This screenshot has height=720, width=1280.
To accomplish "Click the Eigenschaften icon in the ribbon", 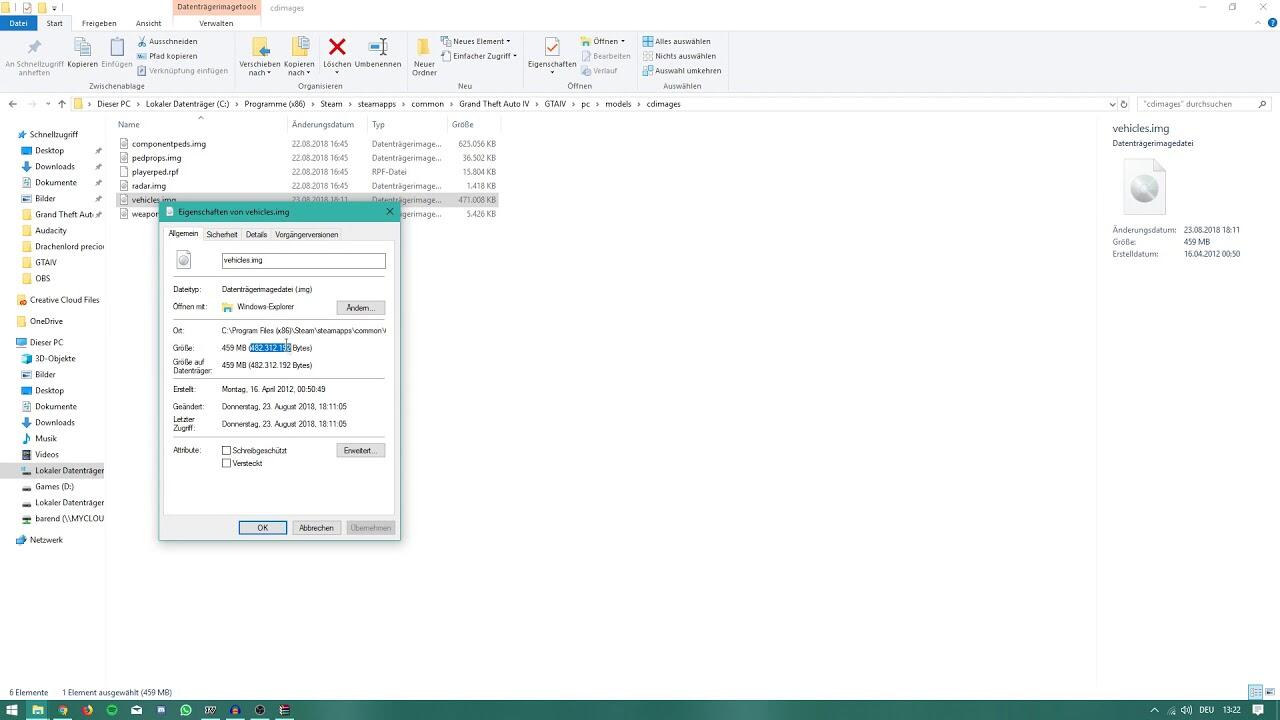I will 552,48.
